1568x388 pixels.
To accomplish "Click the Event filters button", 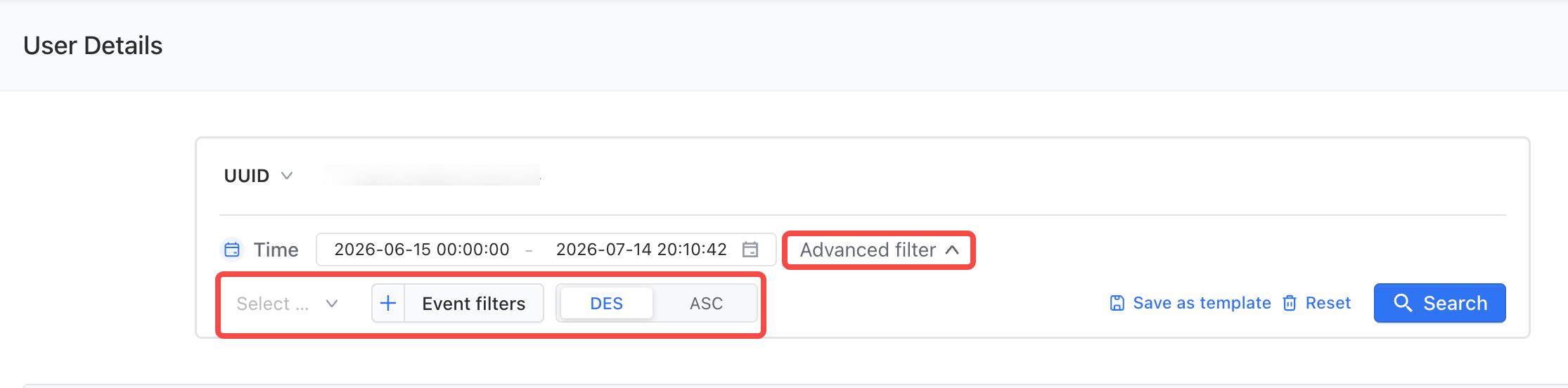I will point(474,303).
